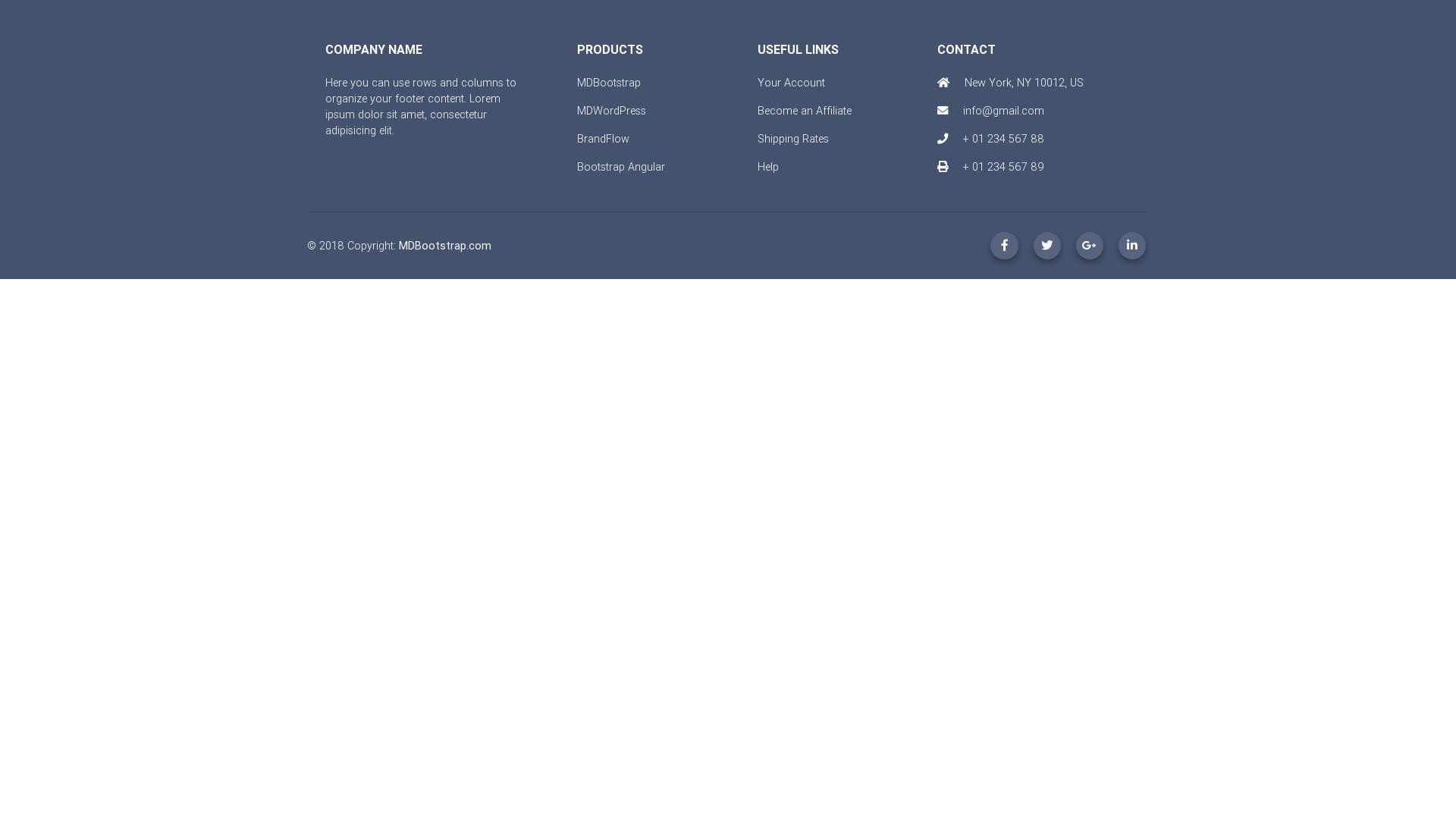Click the info@gmail.com email text
Screen dimensions: 1456x819
pyautogui.click(x=1003, y=111)
